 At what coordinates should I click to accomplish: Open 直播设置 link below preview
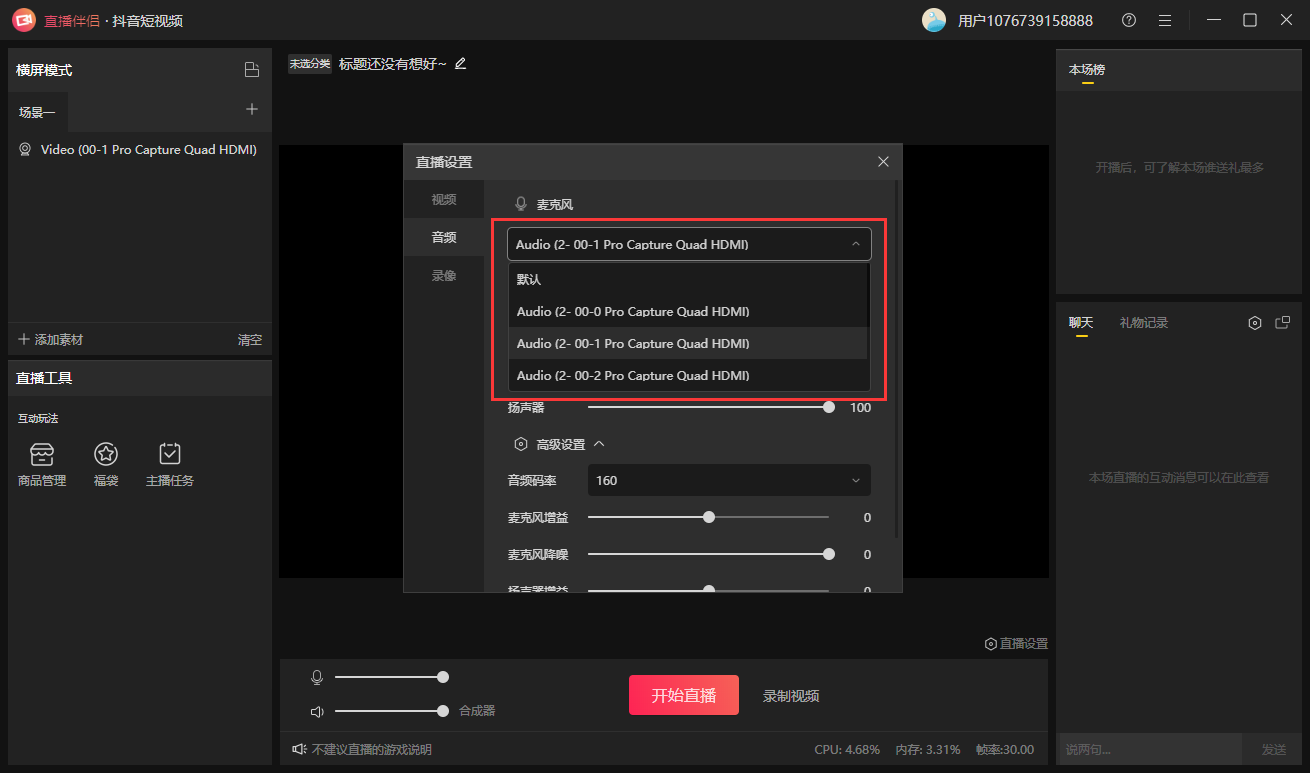tap(1016, 644)
